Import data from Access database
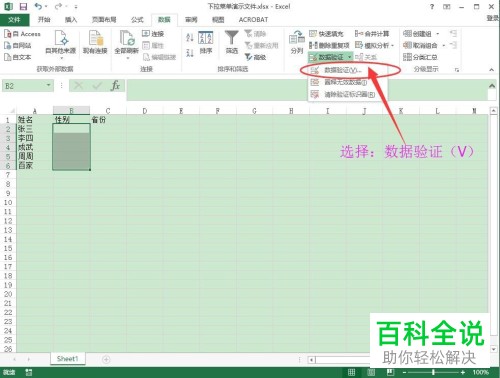Screen dimensions: 500x378 click(22, 34)
